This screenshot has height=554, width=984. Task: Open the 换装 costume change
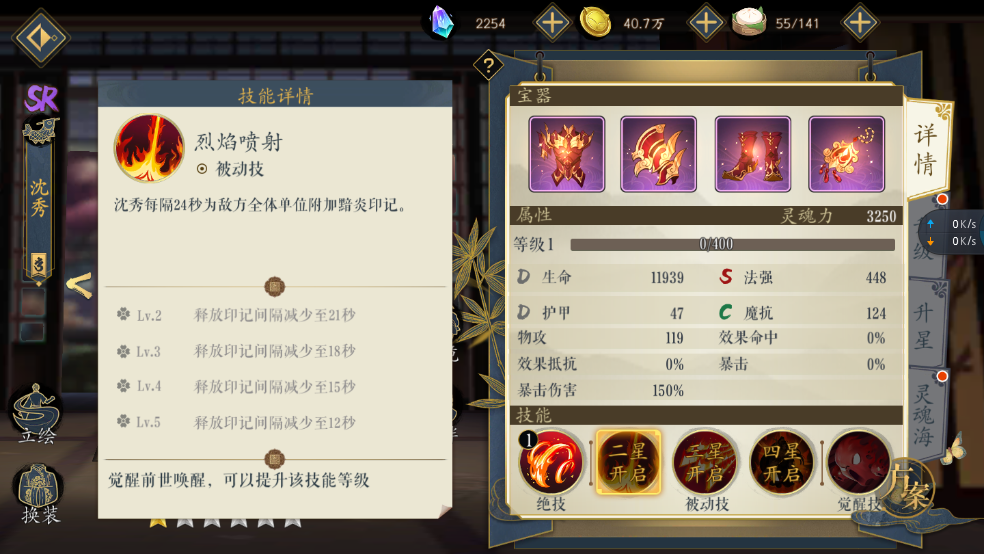click(x=39, y=494)
